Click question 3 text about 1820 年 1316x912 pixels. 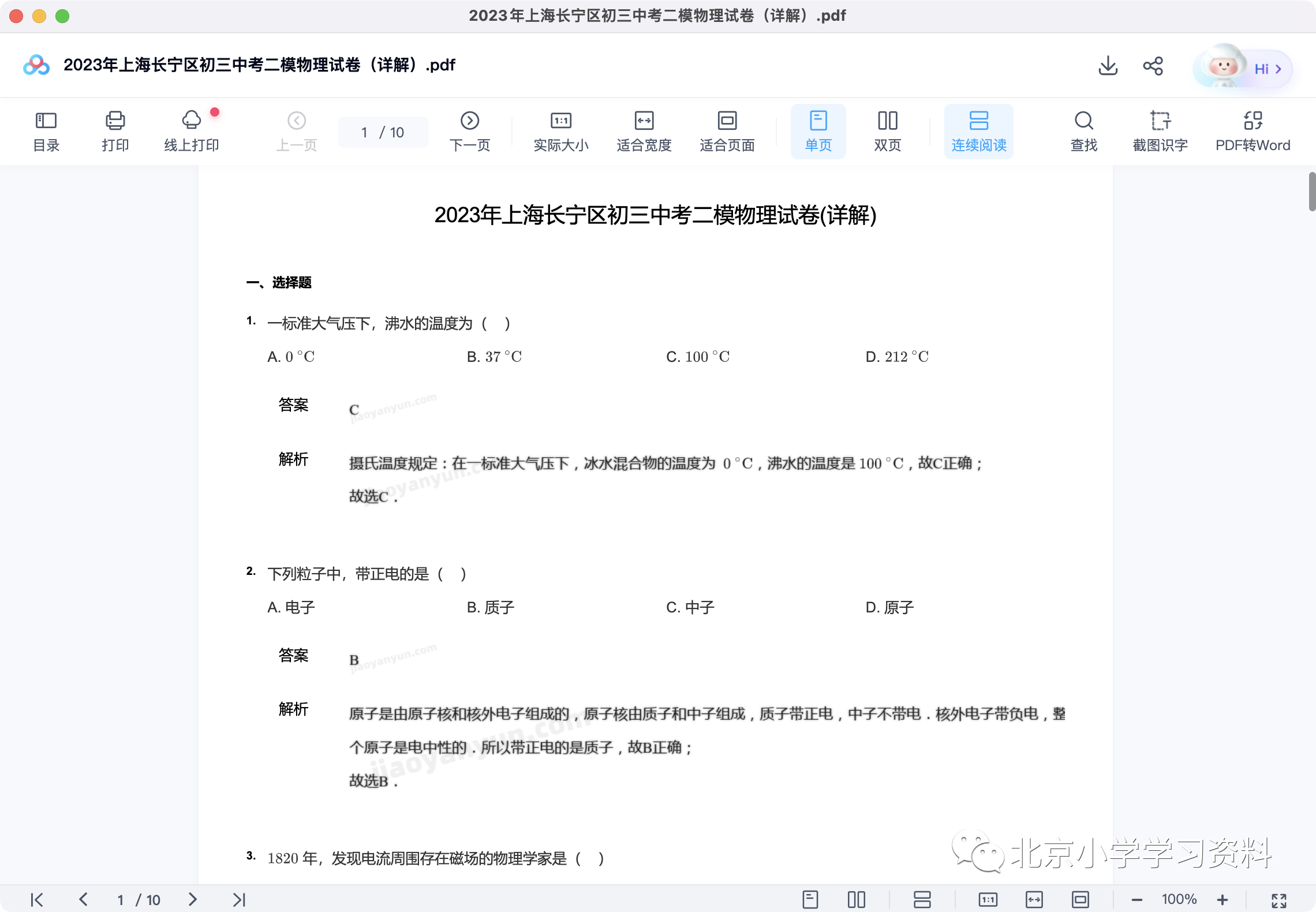(436, 858)
